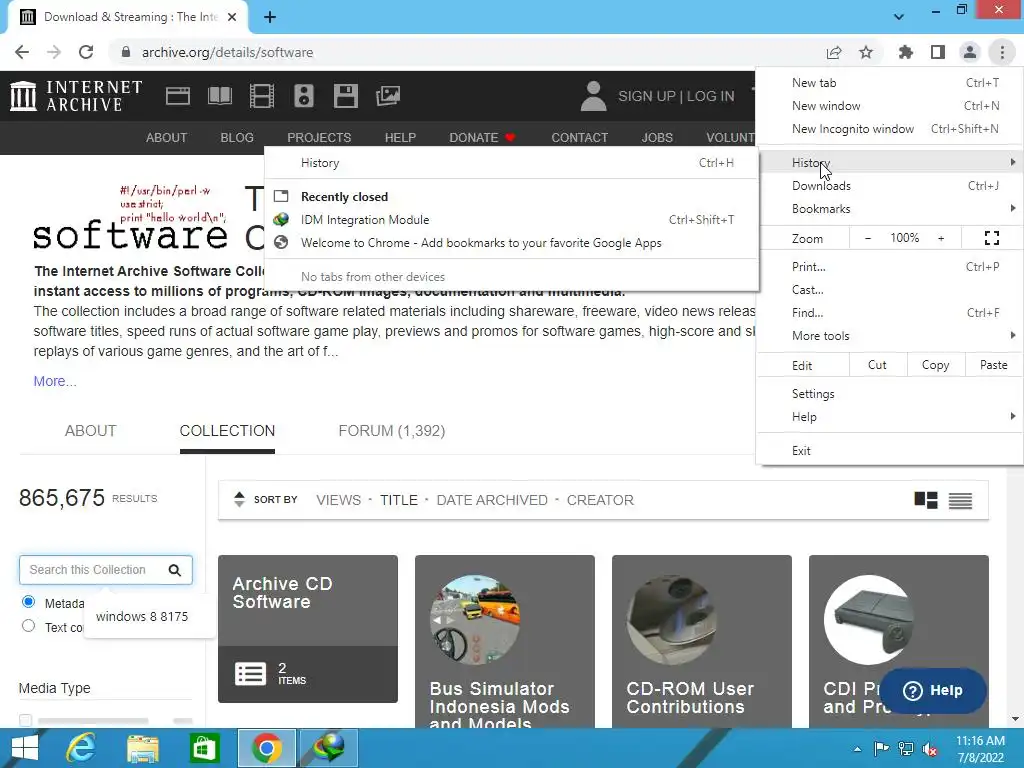Image resolution: width=1024 pixels, height=768 pixels.
Task: Expand the Bookmarks submenu
Action: pyautogui.click(x=889, y=209)
